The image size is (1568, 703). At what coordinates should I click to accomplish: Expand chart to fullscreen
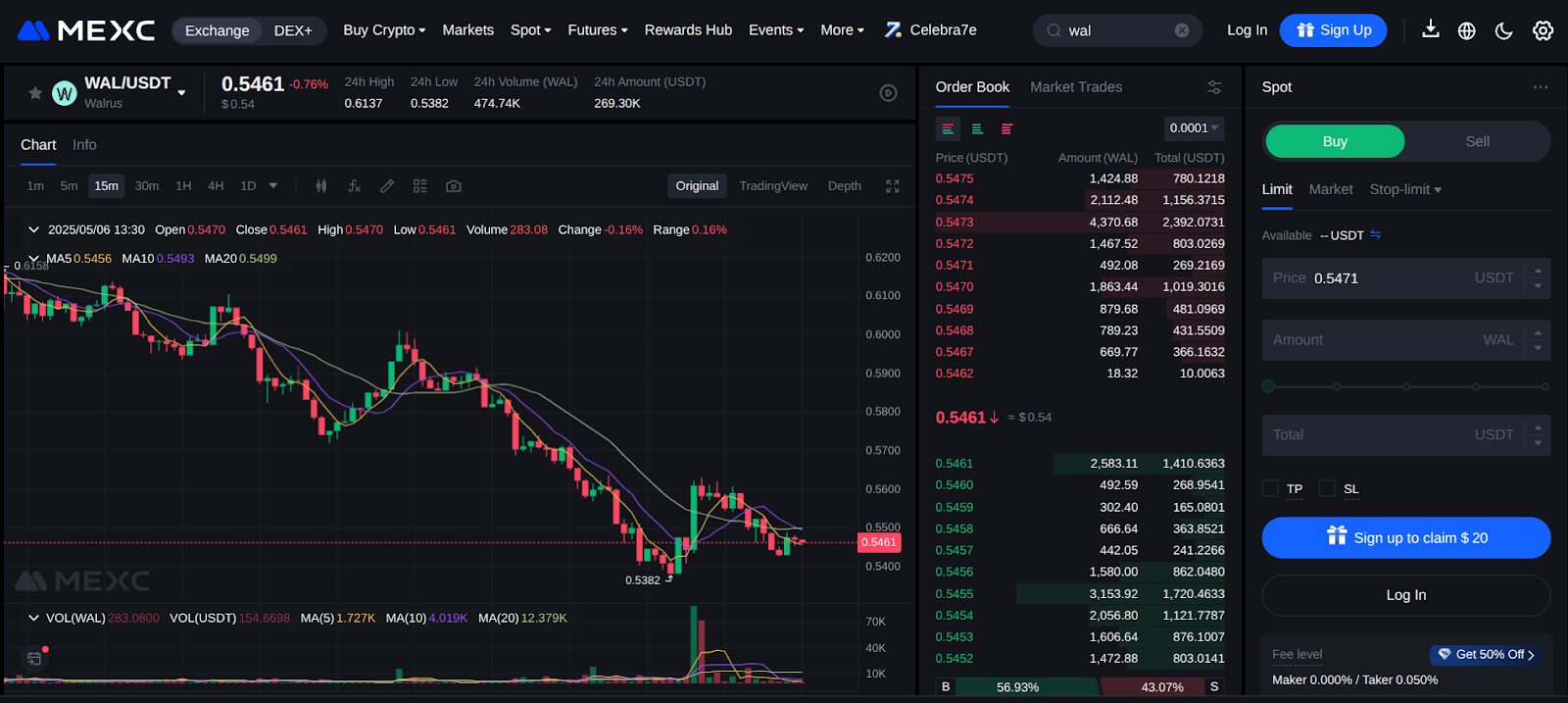[x=893, y=186]
